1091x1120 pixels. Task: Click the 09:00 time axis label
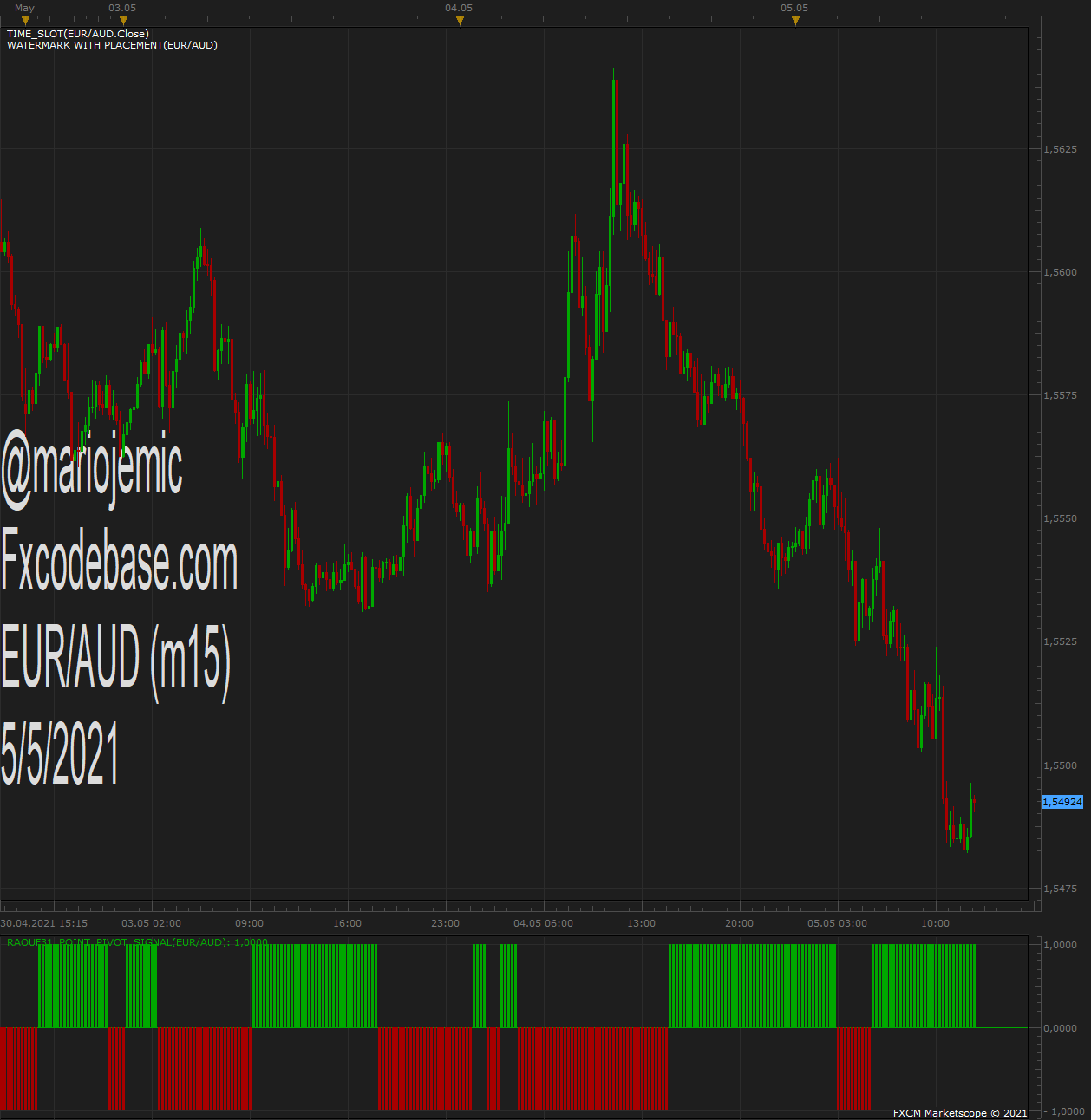coord(250,923)
